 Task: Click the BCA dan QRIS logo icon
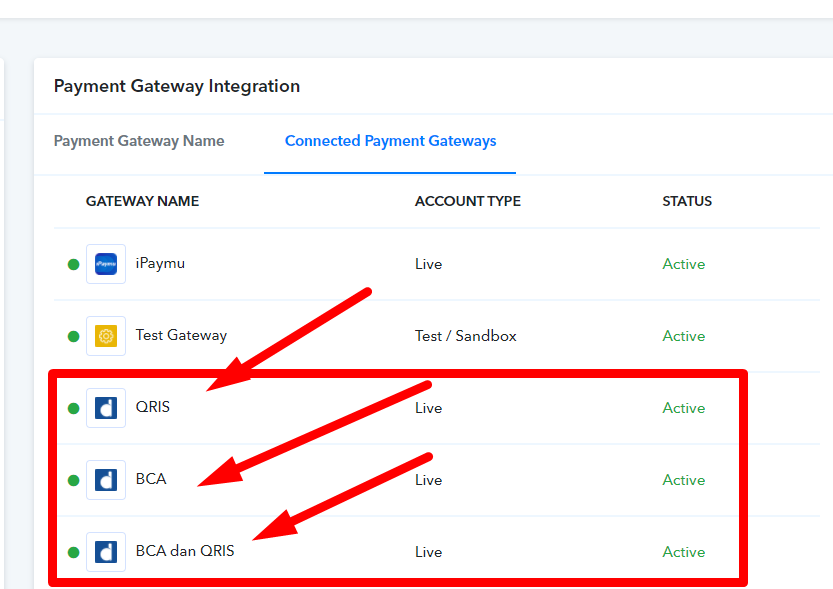click(x=106, y=552)
